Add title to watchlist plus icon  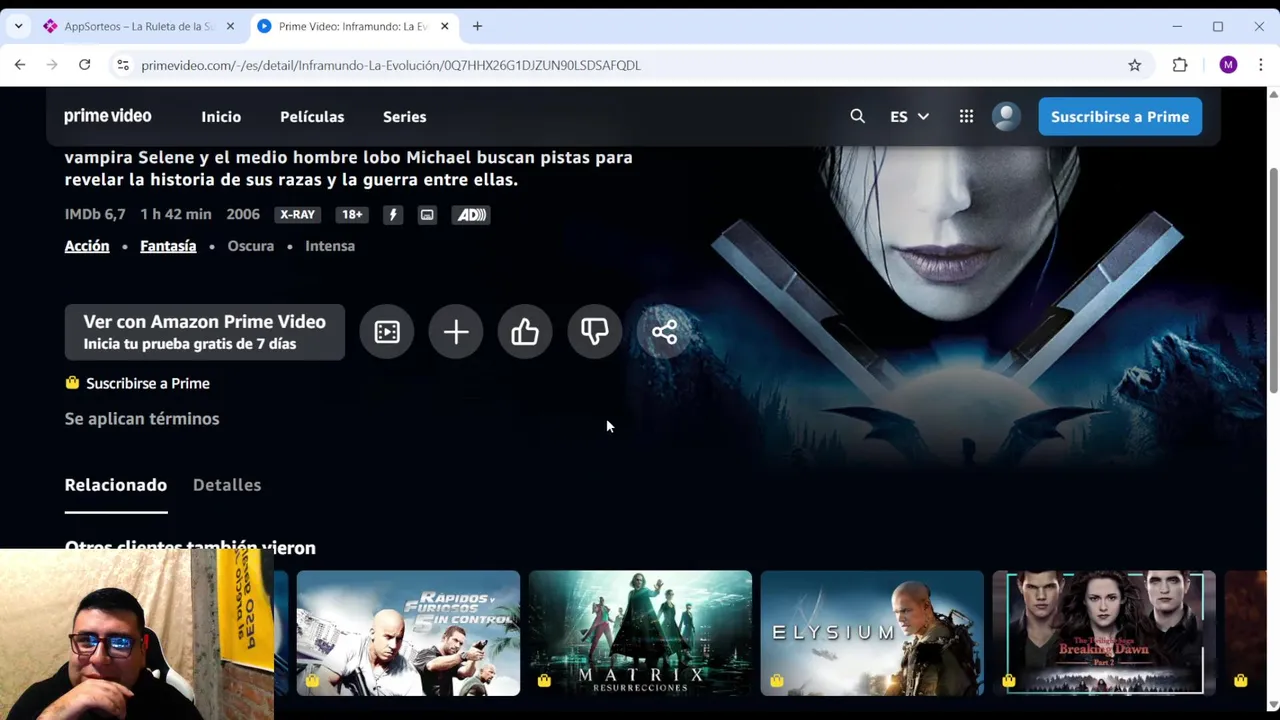pos(456,332)
